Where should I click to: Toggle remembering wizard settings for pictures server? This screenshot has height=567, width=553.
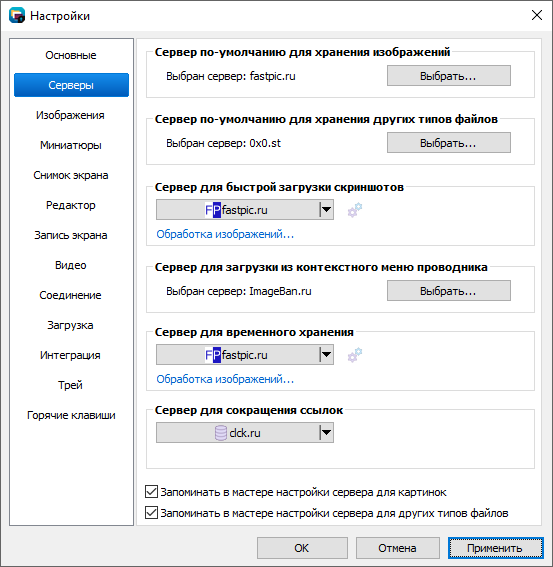click(x=151, y=492)
